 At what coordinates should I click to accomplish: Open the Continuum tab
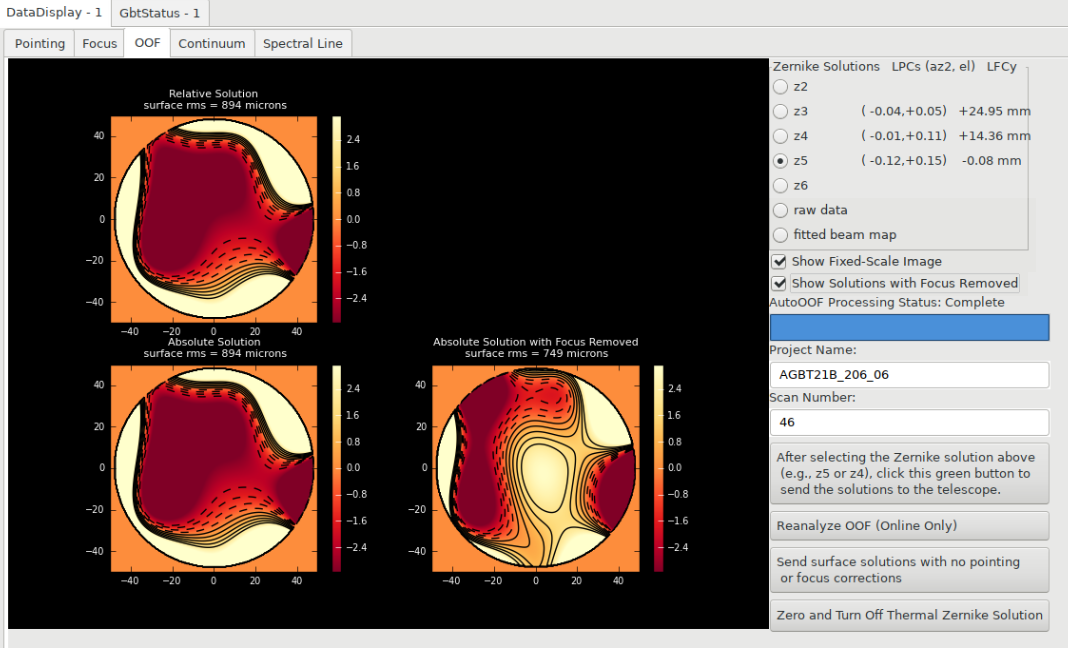pos(212,44)
